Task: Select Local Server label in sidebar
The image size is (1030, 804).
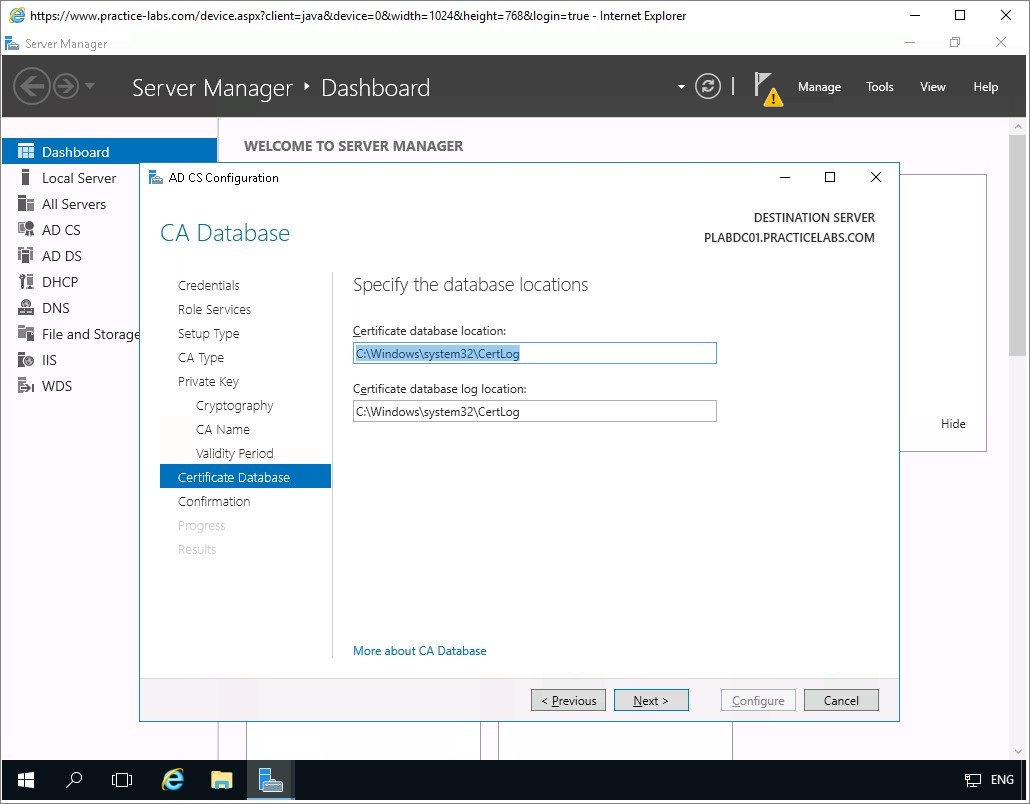Action: coord(79,178)
